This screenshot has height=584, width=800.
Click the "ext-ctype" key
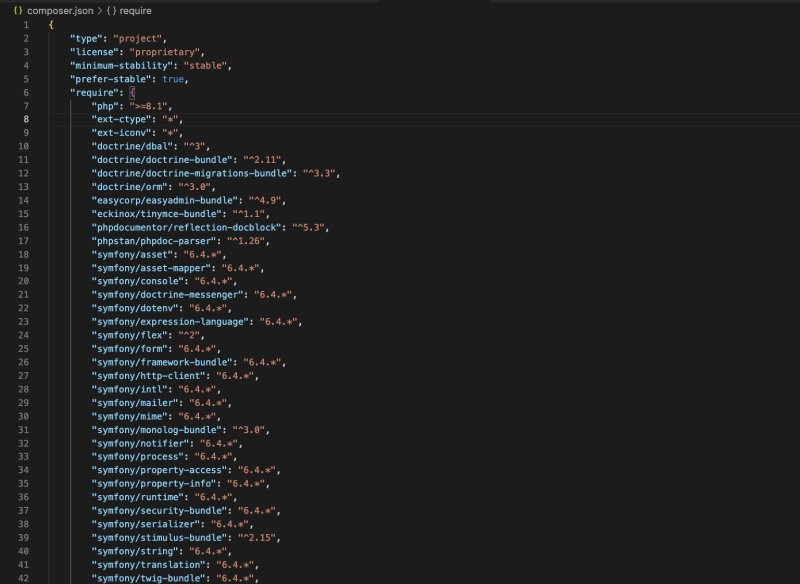[x=121, y=119]
